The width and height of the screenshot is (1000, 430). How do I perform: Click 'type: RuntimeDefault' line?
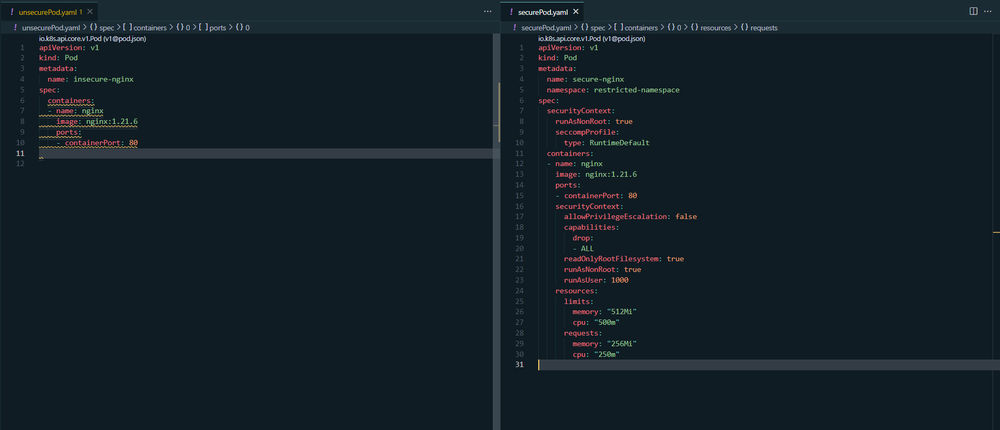click(x=607, y=143)
